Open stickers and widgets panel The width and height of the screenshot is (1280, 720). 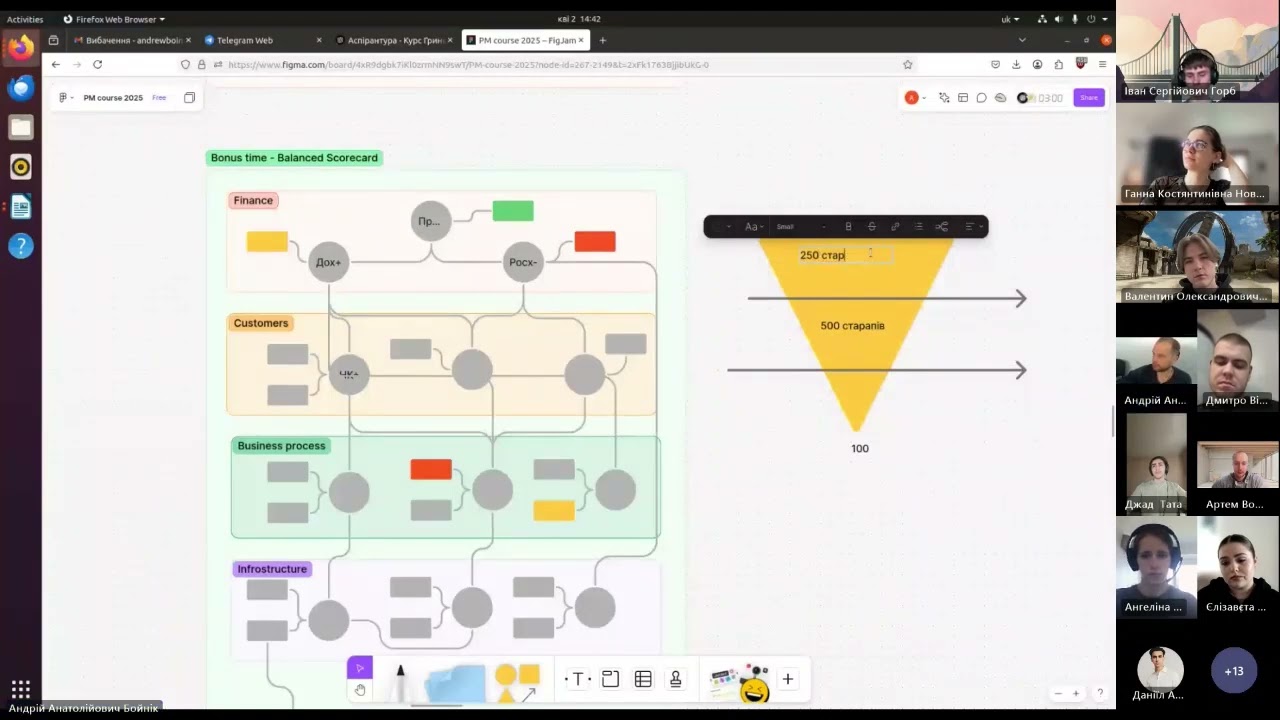coord(739,682)
